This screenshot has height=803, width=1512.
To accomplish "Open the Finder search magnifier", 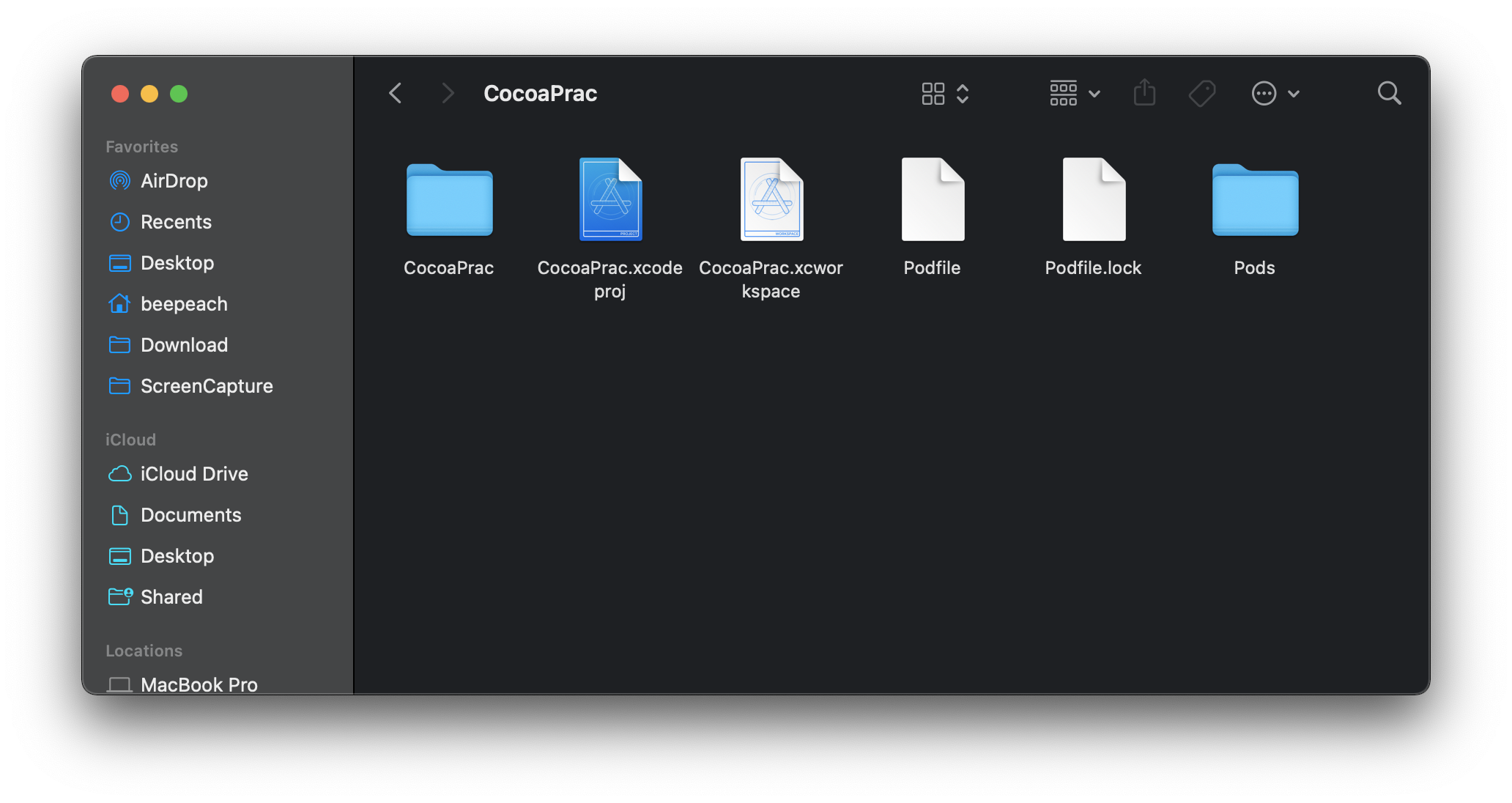I will [x=1389, y=93].
